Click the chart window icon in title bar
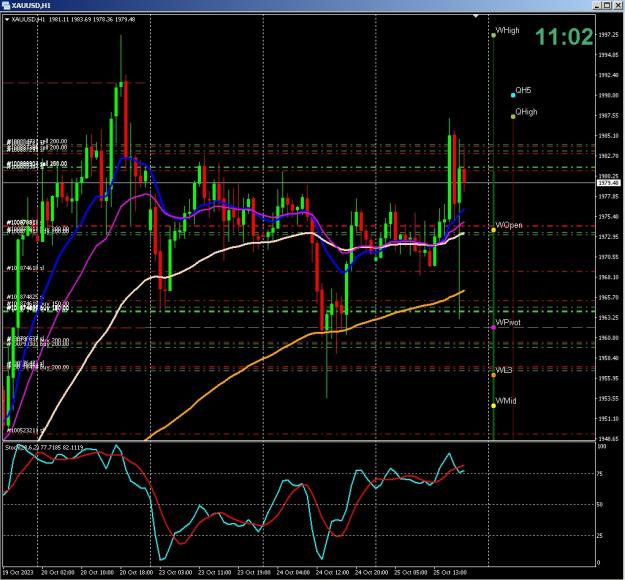 pos(6,6)
